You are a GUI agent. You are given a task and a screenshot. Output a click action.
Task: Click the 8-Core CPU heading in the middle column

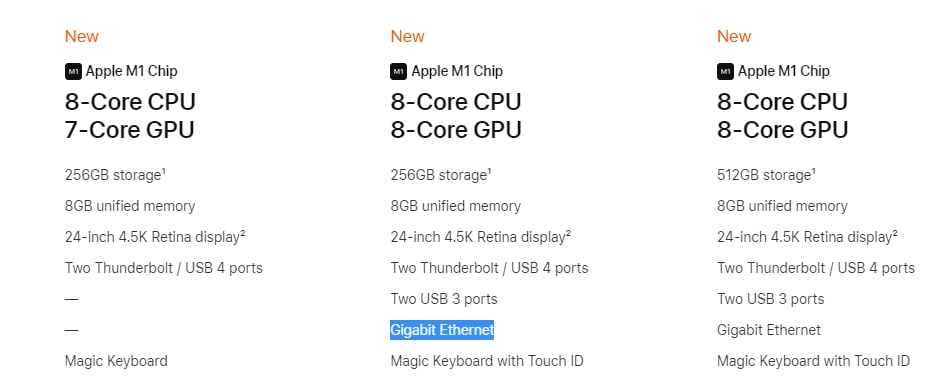456,102
